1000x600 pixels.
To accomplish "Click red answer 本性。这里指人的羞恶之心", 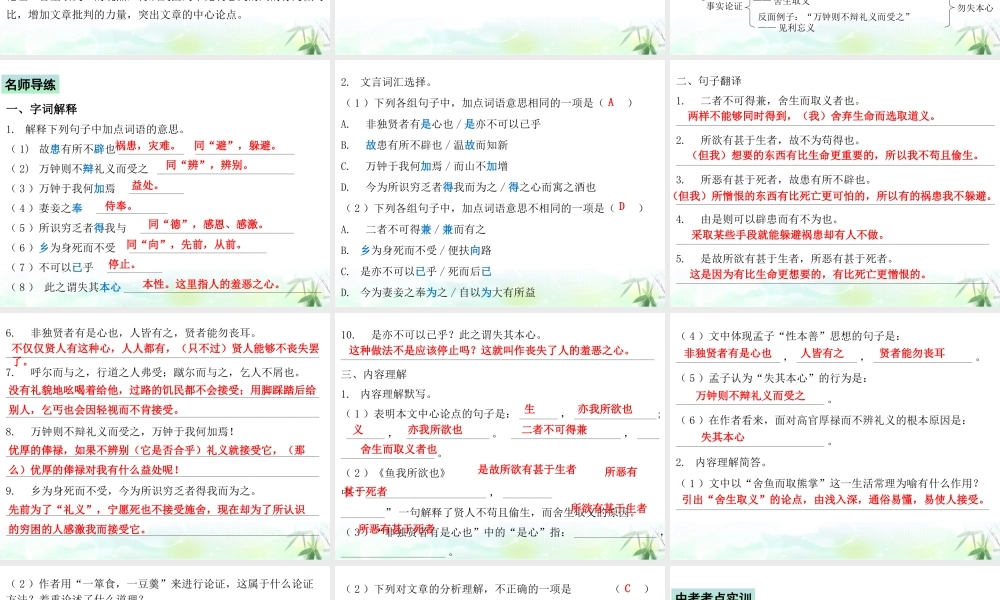I will coord(211,284).
